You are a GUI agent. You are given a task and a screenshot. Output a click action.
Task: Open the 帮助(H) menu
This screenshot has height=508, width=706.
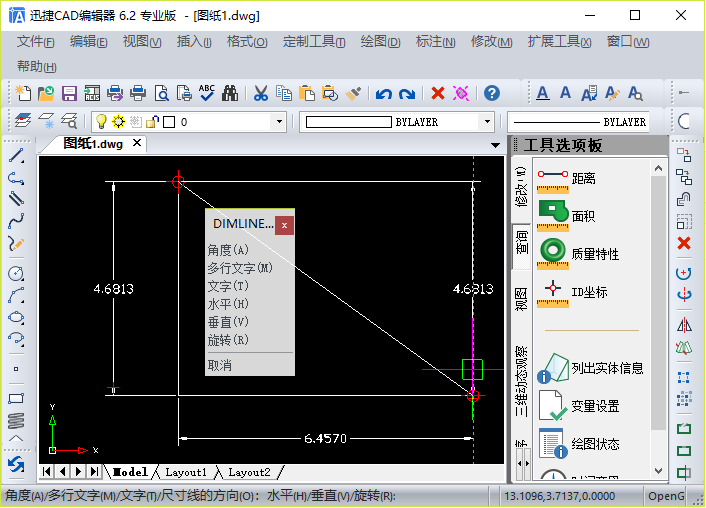pyautogui.click(x=36, y=67)
